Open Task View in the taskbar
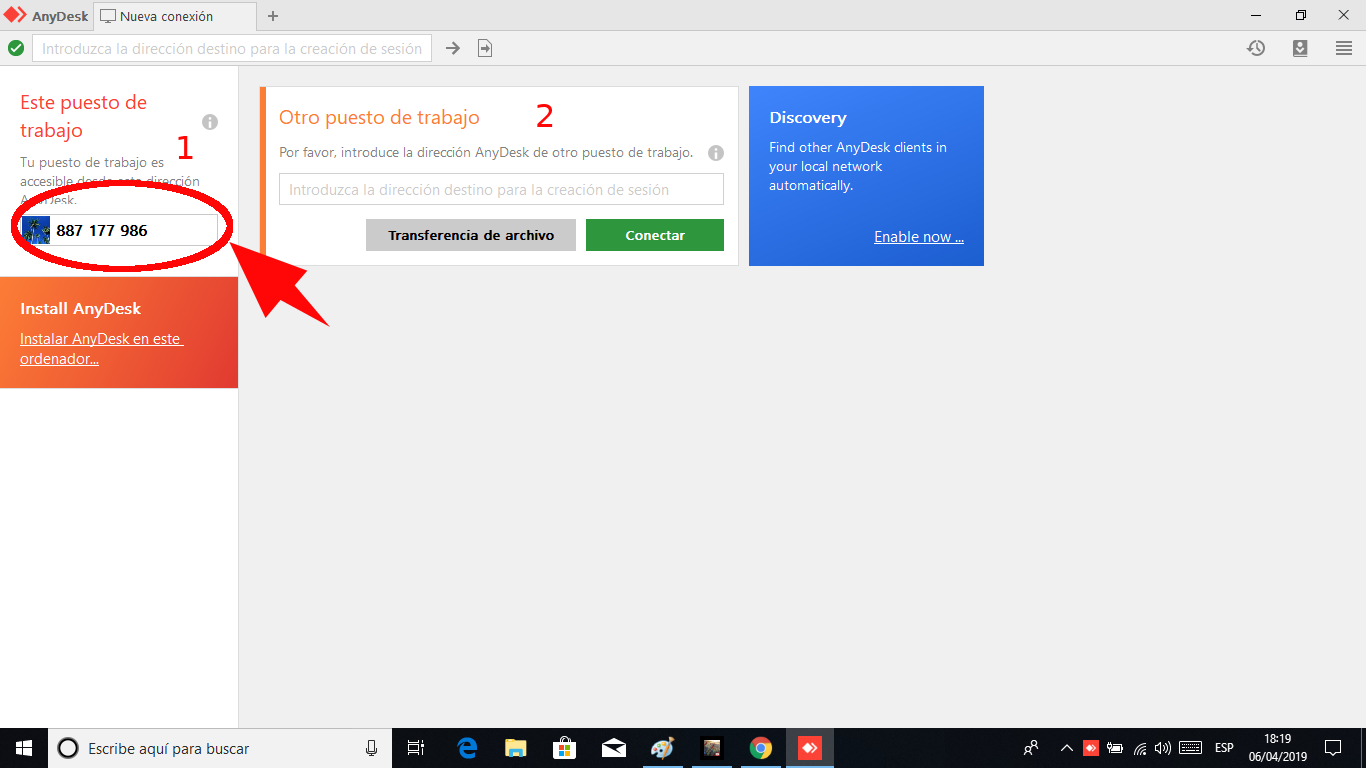The height and width of the screenshot is (768, 1366). point(416,748)
